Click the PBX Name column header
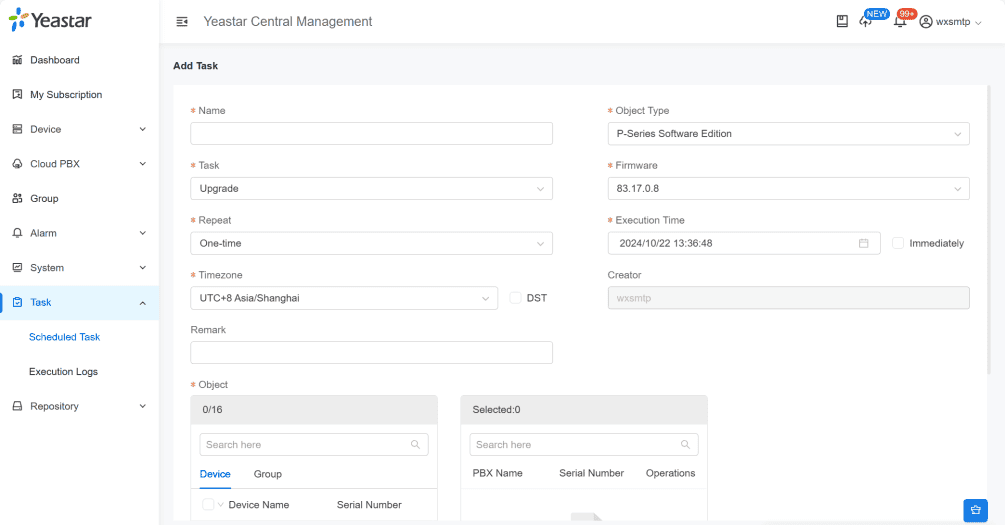Viewport: 1005px width, 525px height. (497, 473)
